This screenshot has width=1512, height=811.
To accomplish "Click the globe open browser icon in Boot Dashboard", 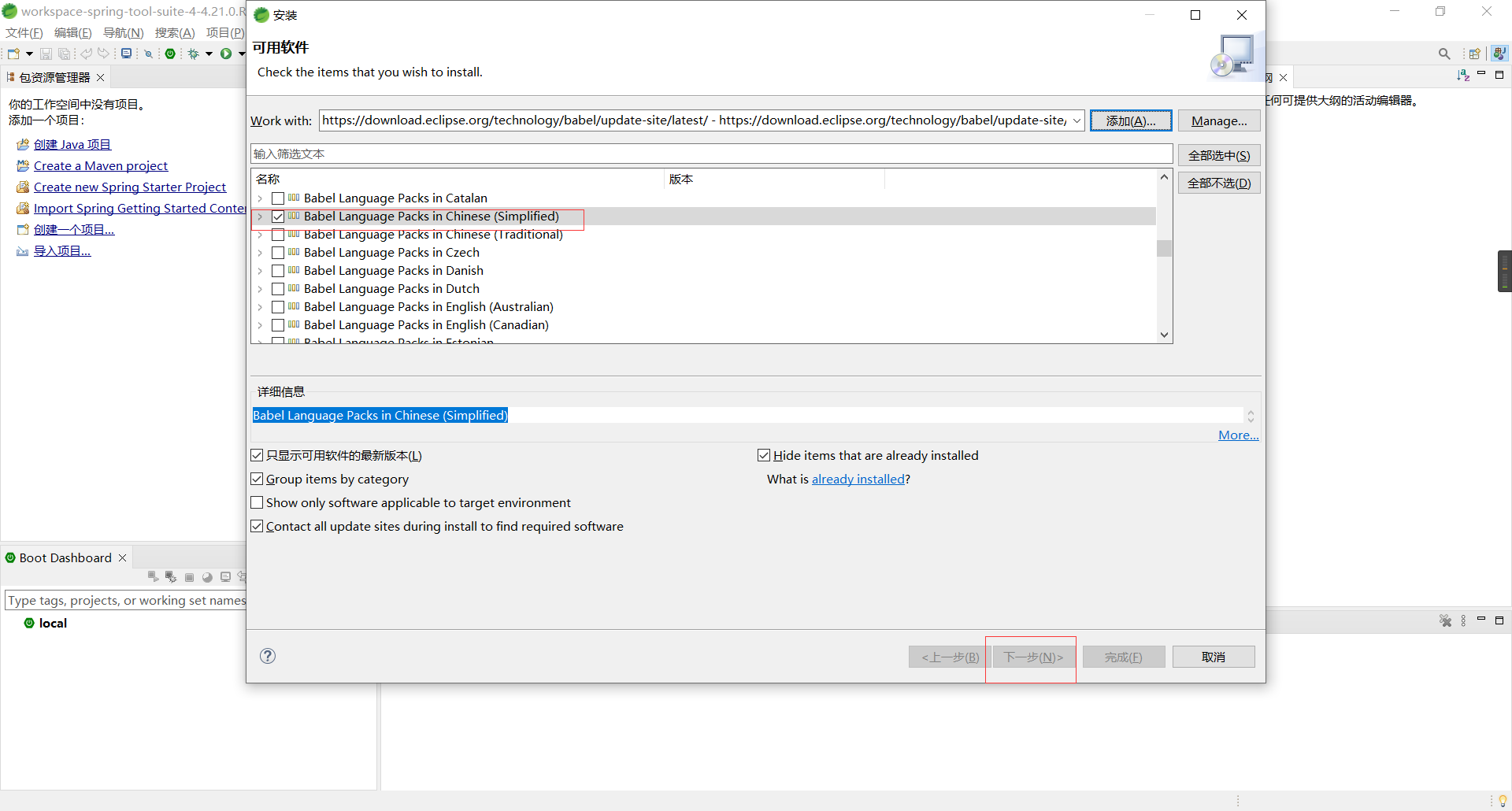I will click(x=207, y=577).
